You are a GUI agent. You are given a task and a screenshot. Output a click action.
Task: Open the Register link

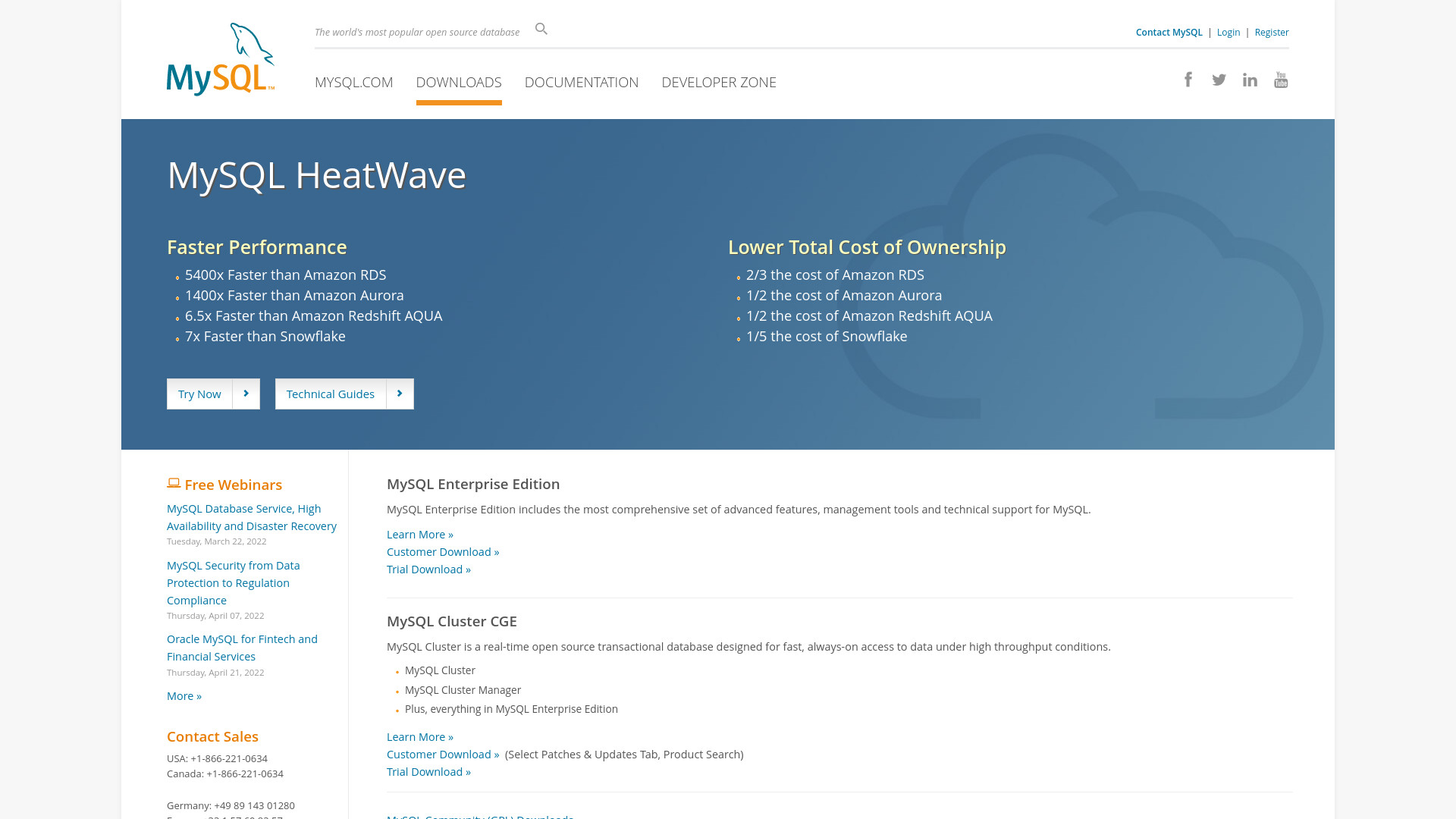tap(1272, 32)
